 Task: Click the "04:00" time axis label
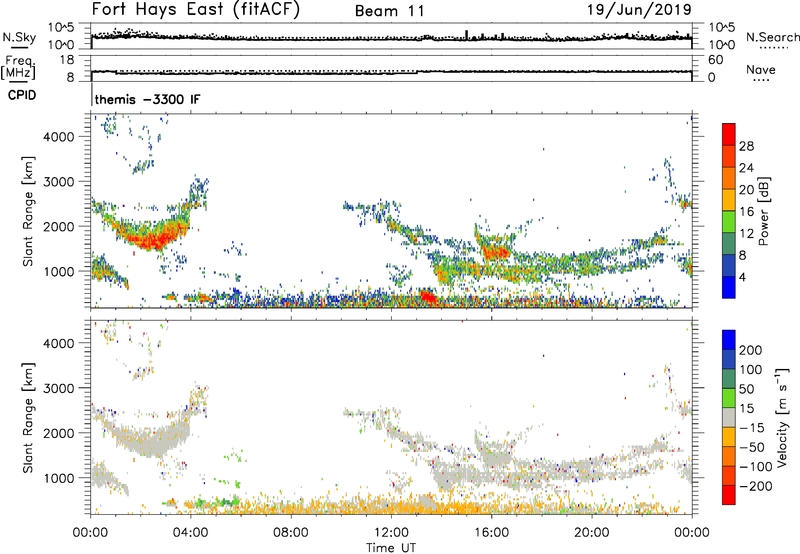click(x=190, y=533)
